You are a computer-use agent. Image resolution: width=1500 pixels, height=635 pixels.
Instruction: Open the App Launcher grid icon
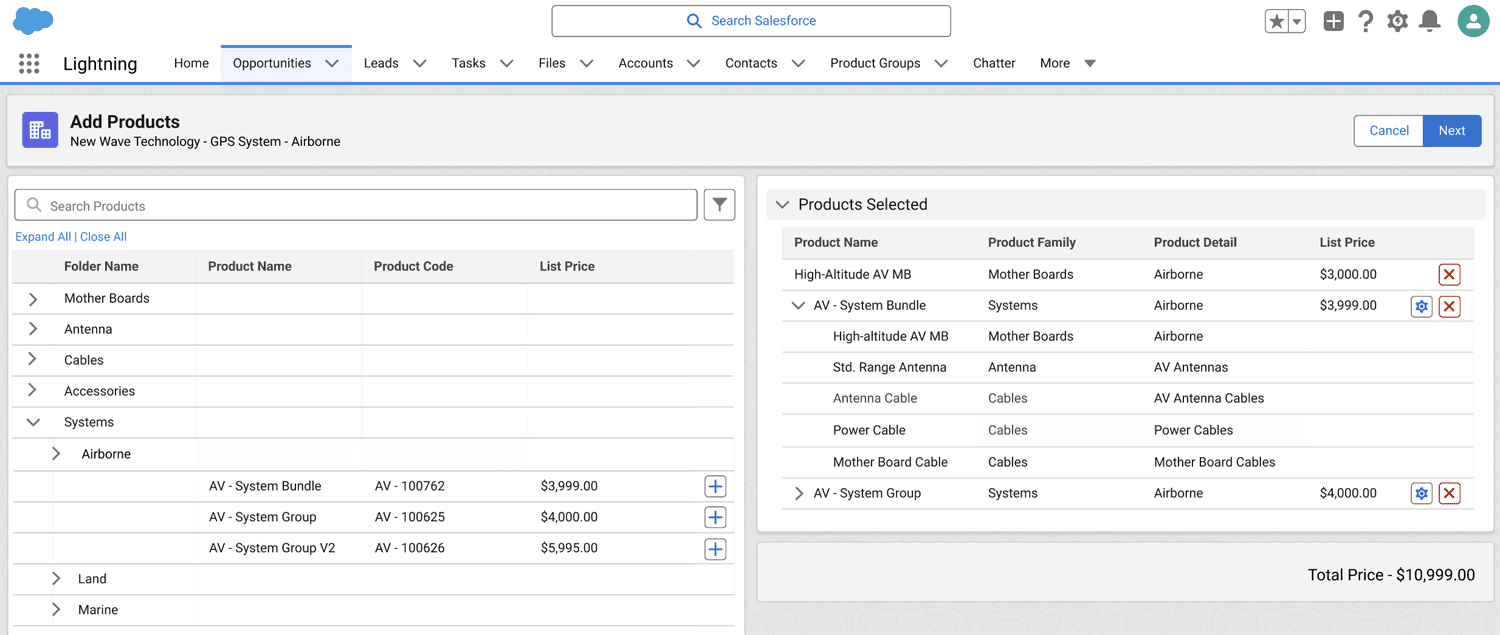click(x=29, y=64)
